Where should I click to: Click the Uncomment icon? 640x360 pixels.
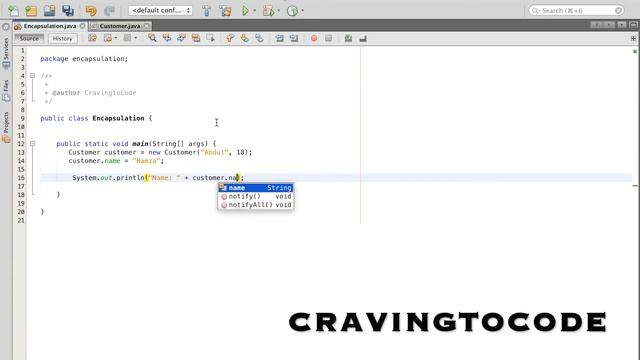(363, 38)
